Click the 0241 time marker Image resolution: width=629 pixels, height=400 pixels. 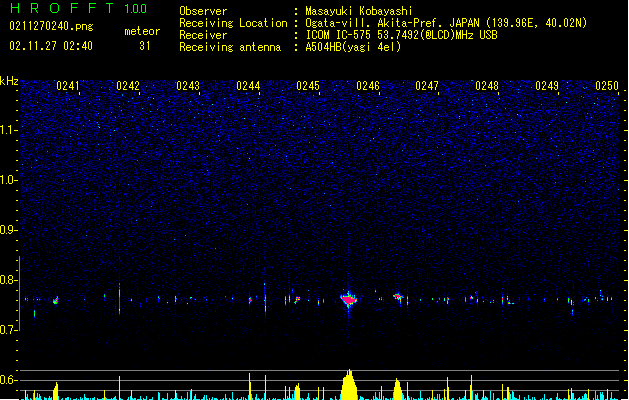point(68,86)
